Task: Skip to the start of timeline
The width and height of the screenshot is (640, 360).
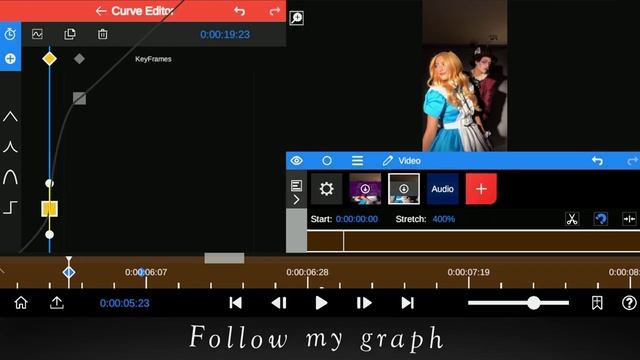Action: coord(236,303)
